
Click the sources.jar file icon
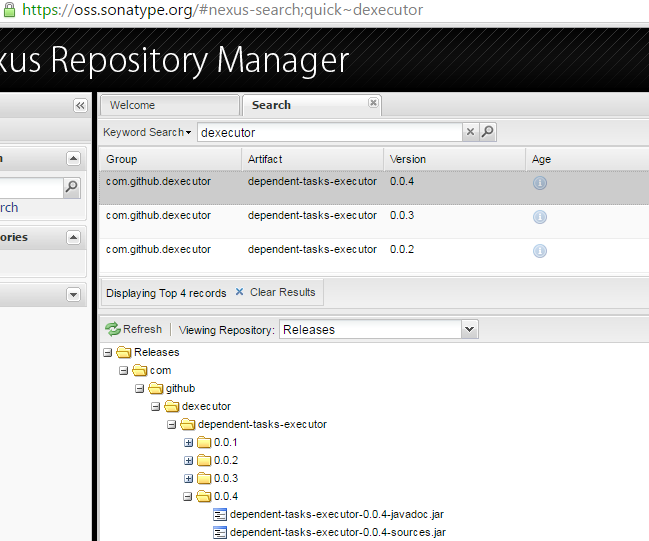(220, 533)
